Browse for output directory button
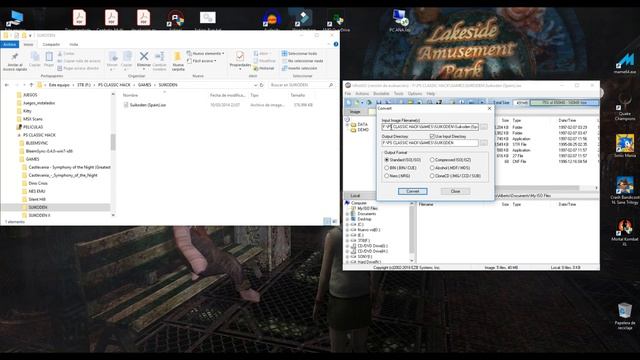 click(484, 143)
